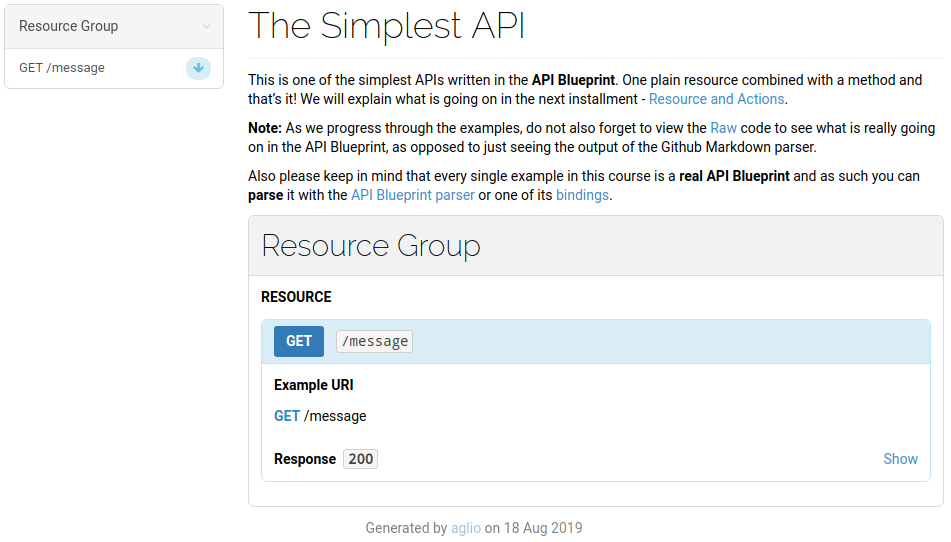The image size is (951, 542).
Task: Click the GET /message example URI text
Action: (320, 416)
